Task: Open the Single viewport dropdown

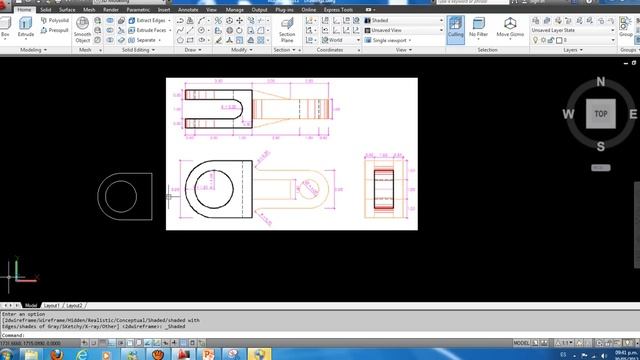Action: point(388,40)
